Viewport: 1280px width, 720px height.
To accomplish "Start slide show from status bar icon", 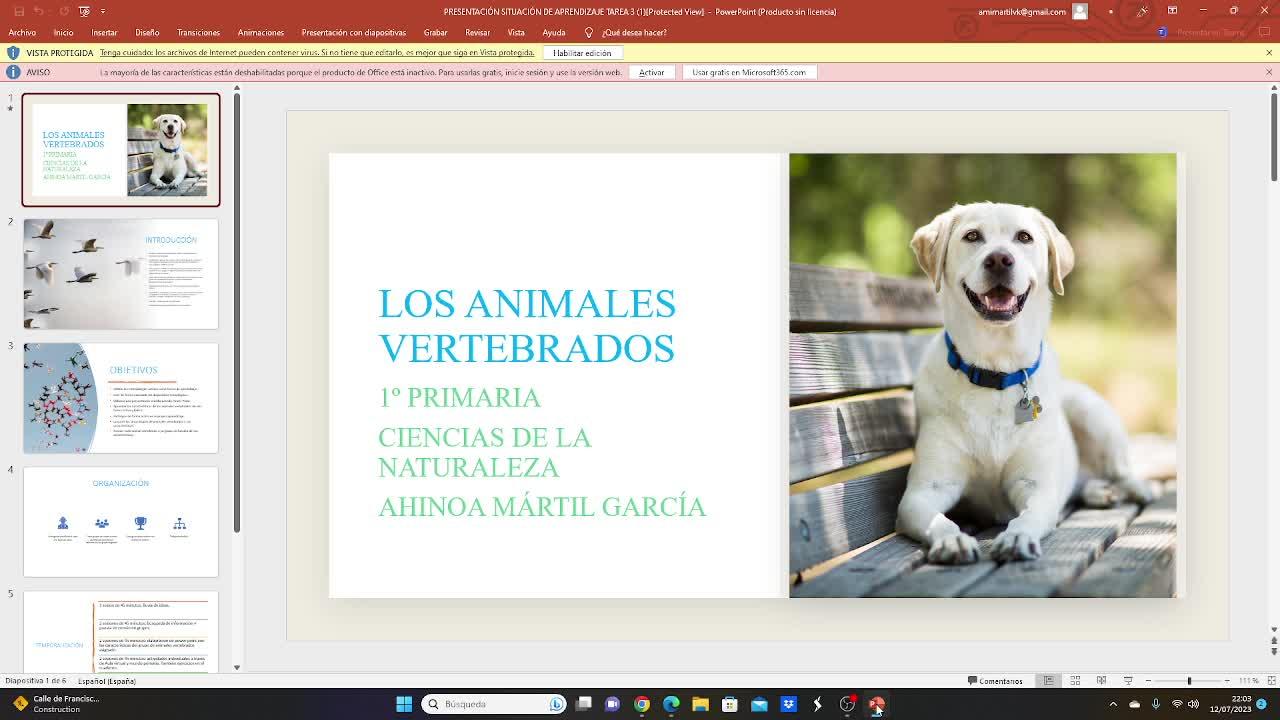I will pos(1128,681).
